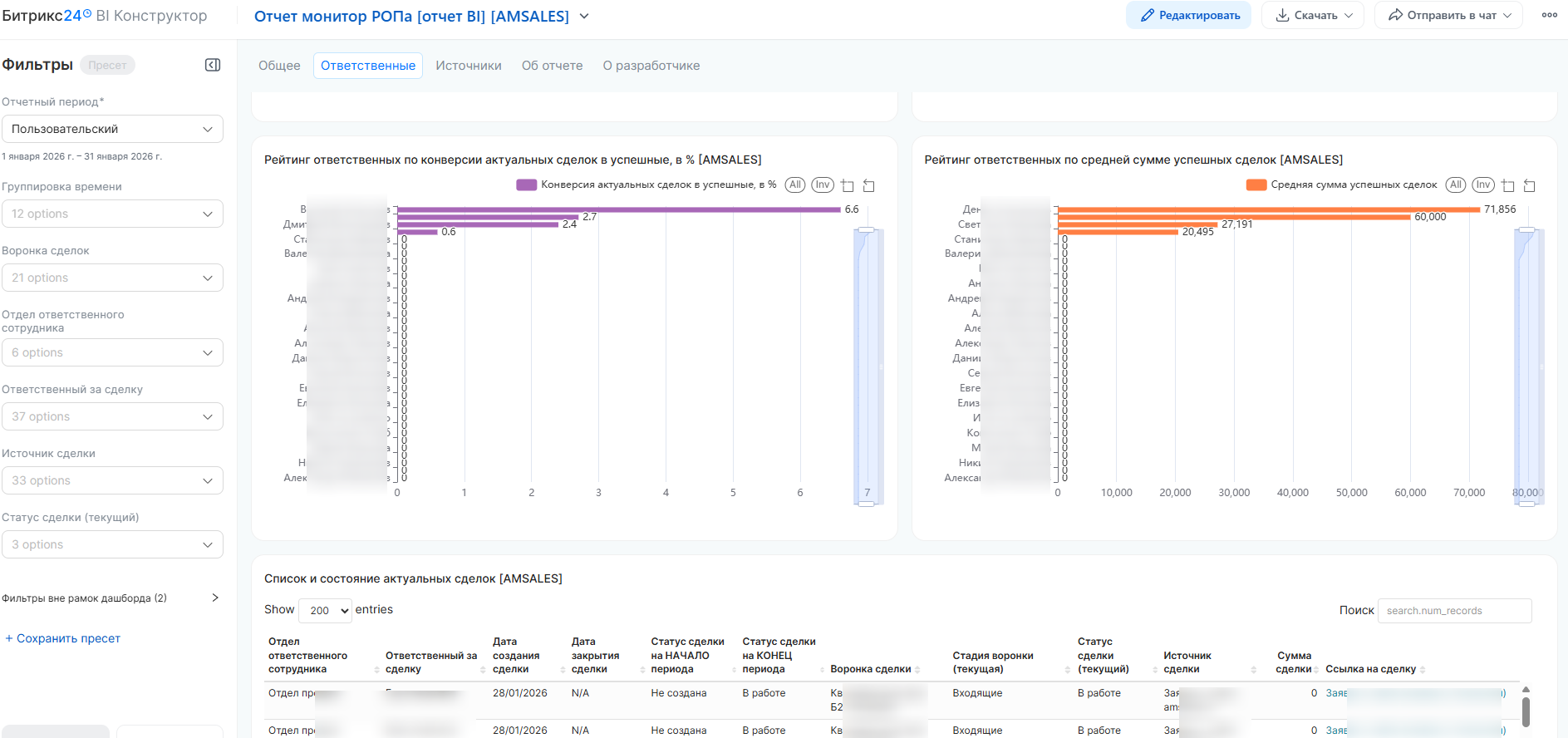This screenshot has width=1568, height=738.
Task: Click the Редактировать button
Action: [x=1188, y=15]
